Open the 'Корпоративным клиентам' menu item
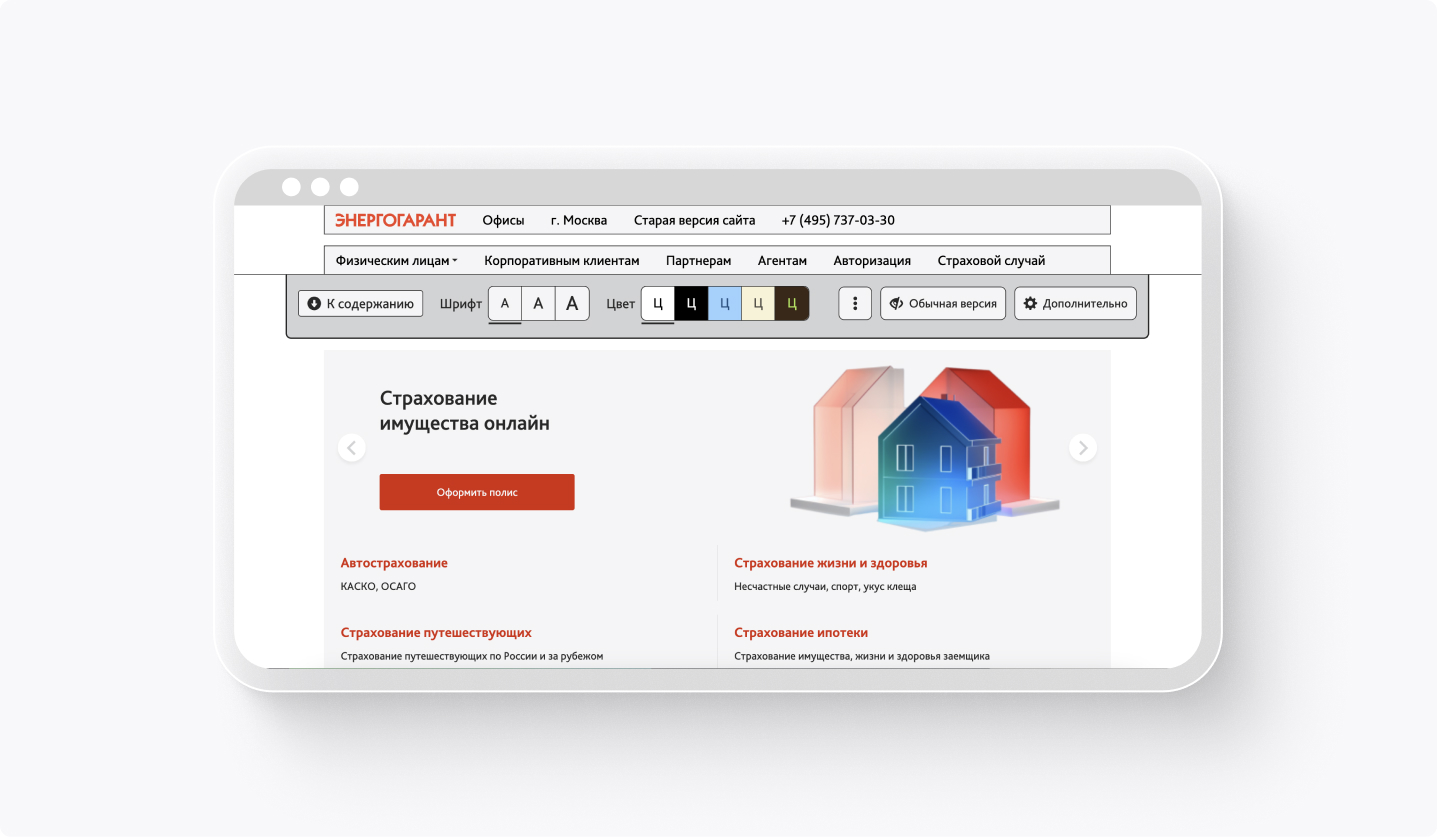 [561, 259]
